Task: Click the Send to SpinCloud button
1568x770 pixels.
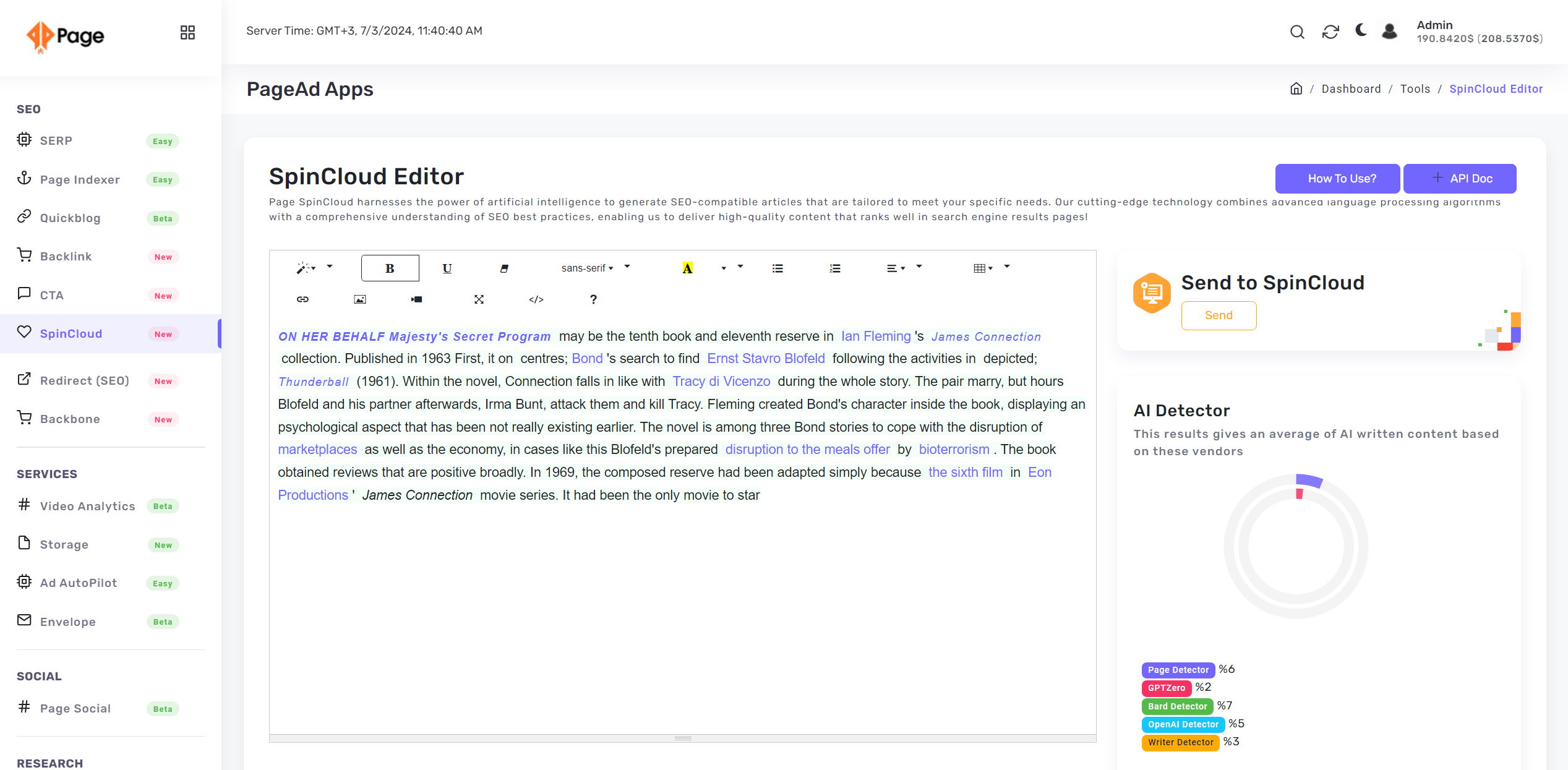Action: pos(1219,315)
